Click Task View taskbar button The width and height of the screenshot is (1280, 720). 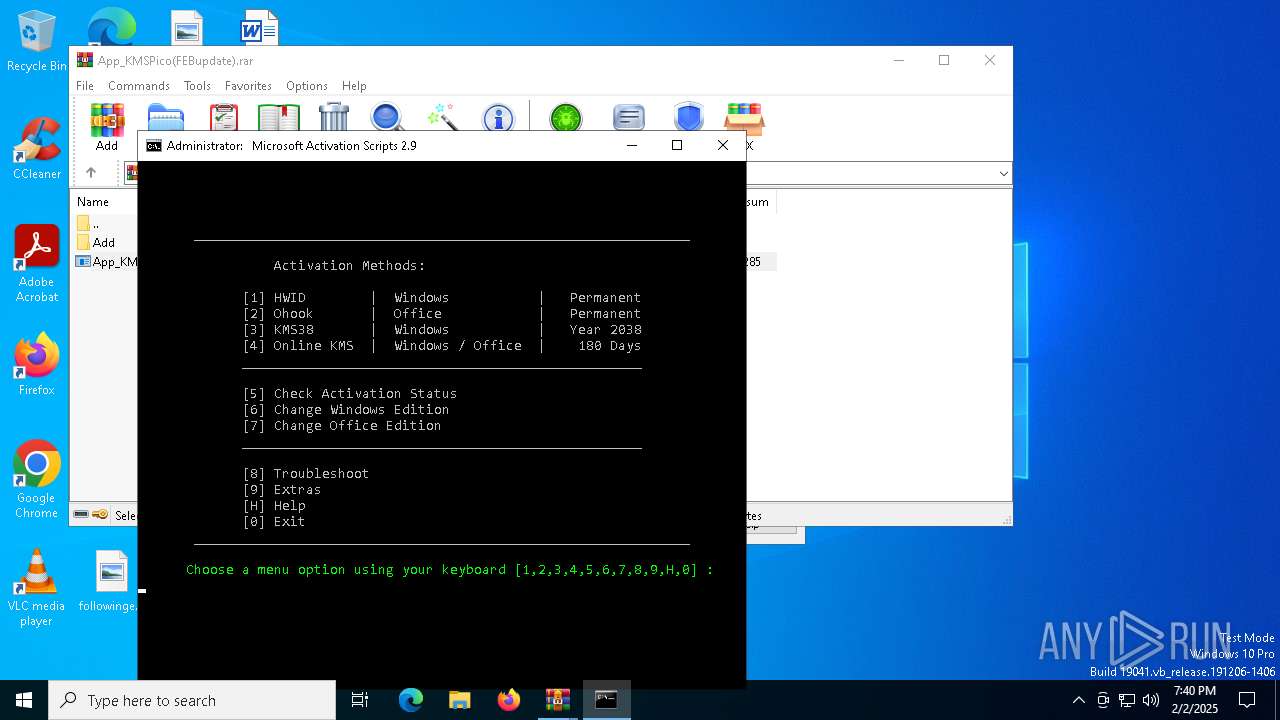tap(360, 700)
